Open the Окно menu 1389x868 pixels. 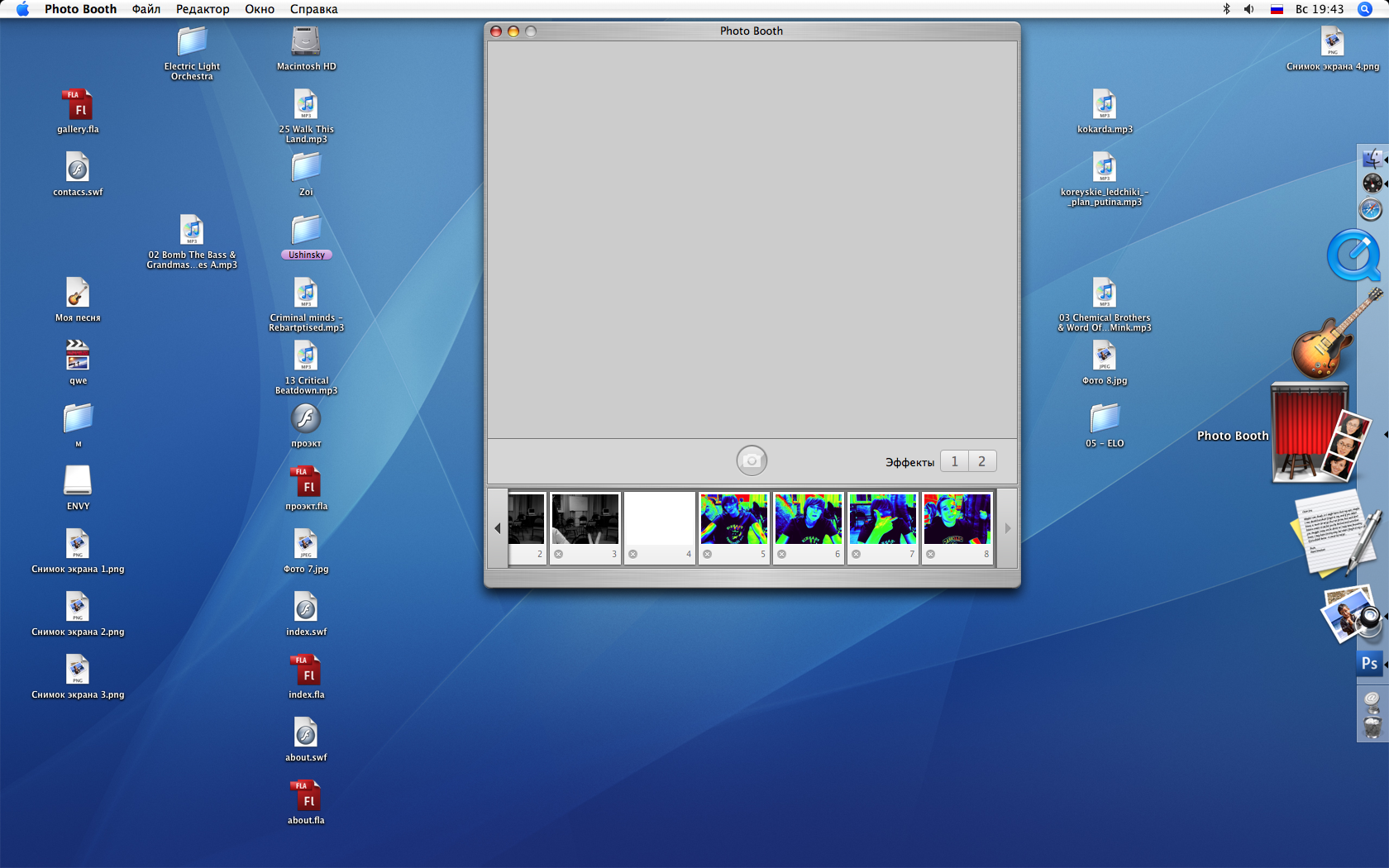coord(260,9)
